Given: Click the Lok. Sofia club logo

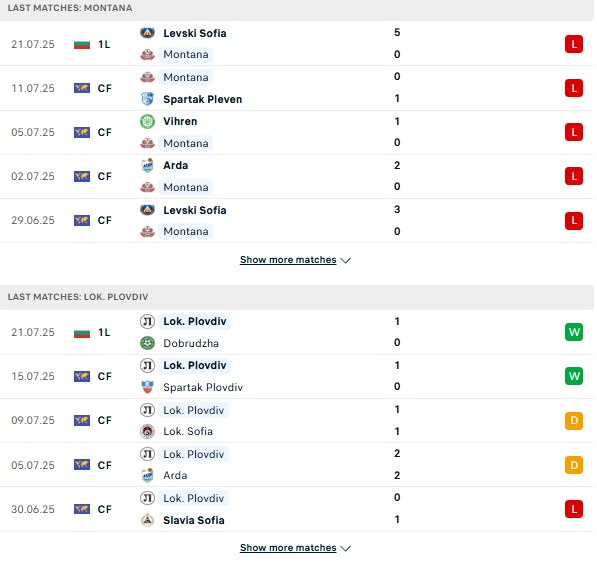Looking at the screenshot, I should (147, 431).
